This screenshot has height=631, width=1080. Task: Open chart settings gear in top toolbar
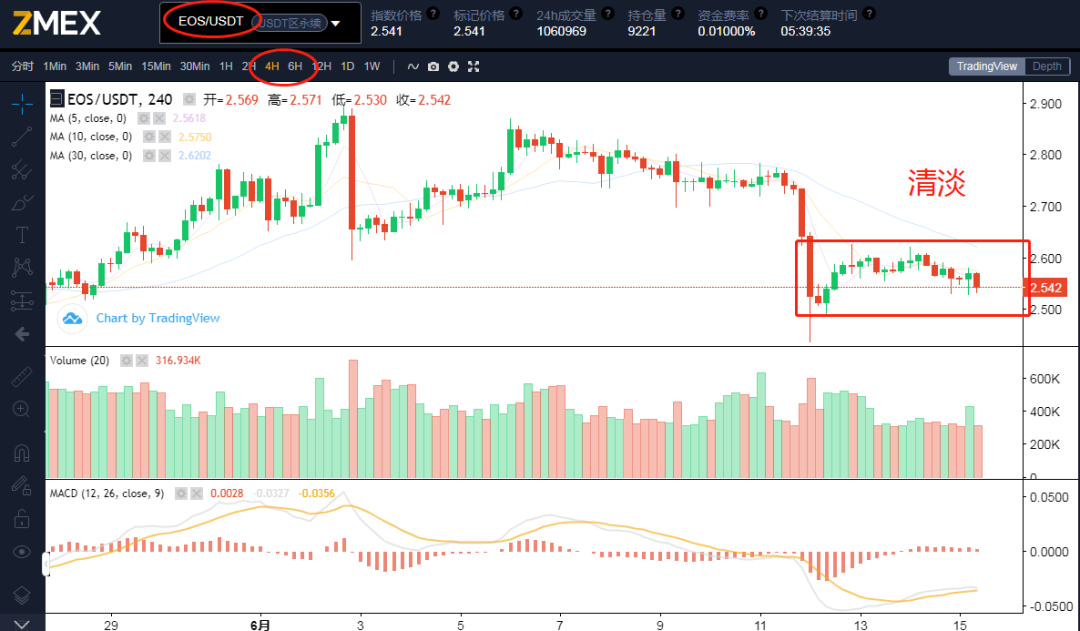coord(453,66)
